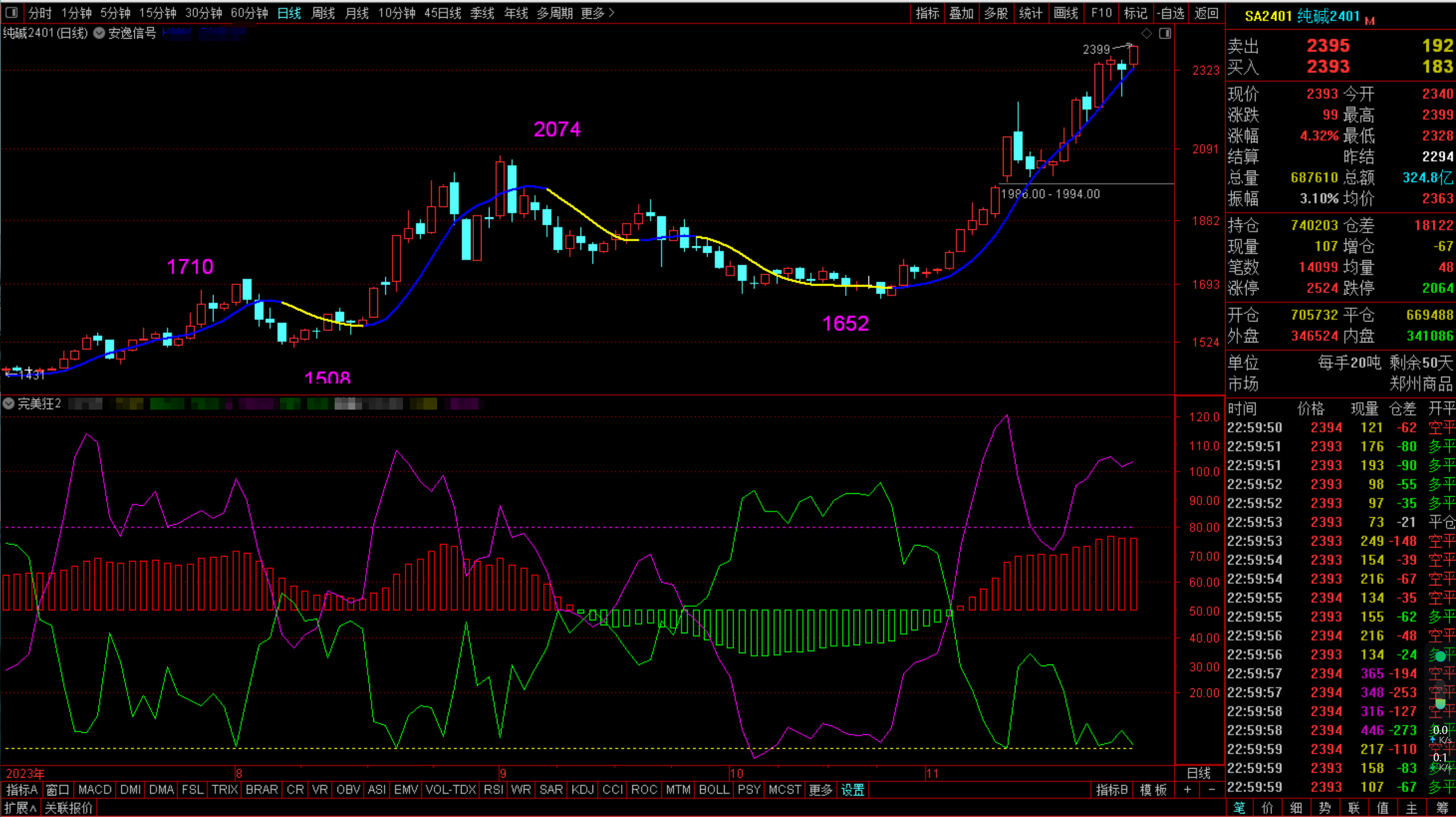Click the diamond marker icon above the chart
The height and width of the screenshot is (817, 1456).
click(1147, 34)
